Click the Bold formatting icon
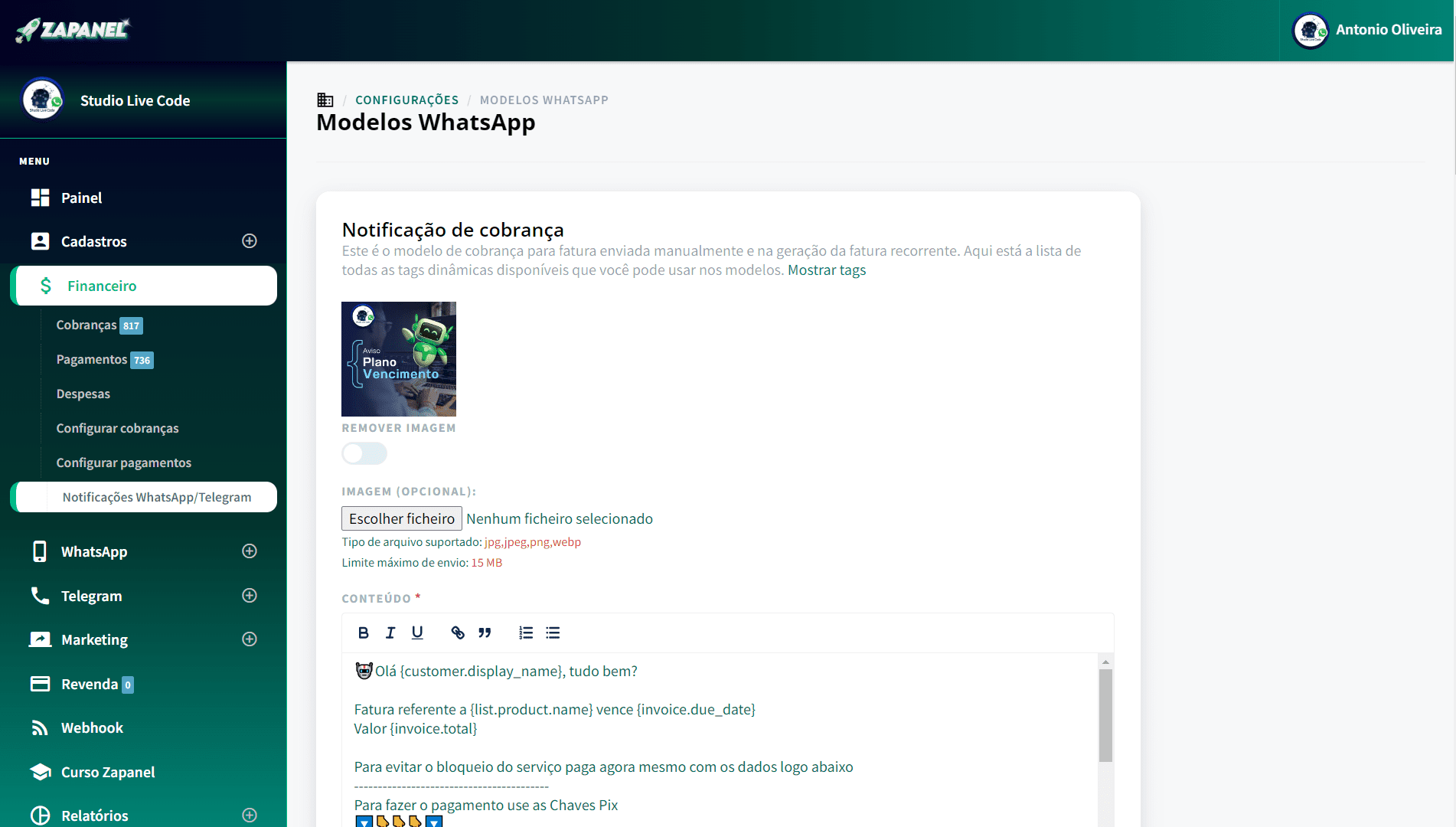Screen dimensions: 1456x827 tap(364, 633)
